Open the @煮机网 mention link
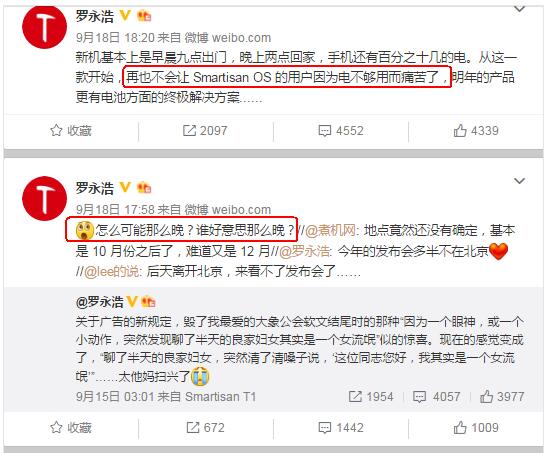This screenshot has width=545, height=453. click(x=330, y=230)
